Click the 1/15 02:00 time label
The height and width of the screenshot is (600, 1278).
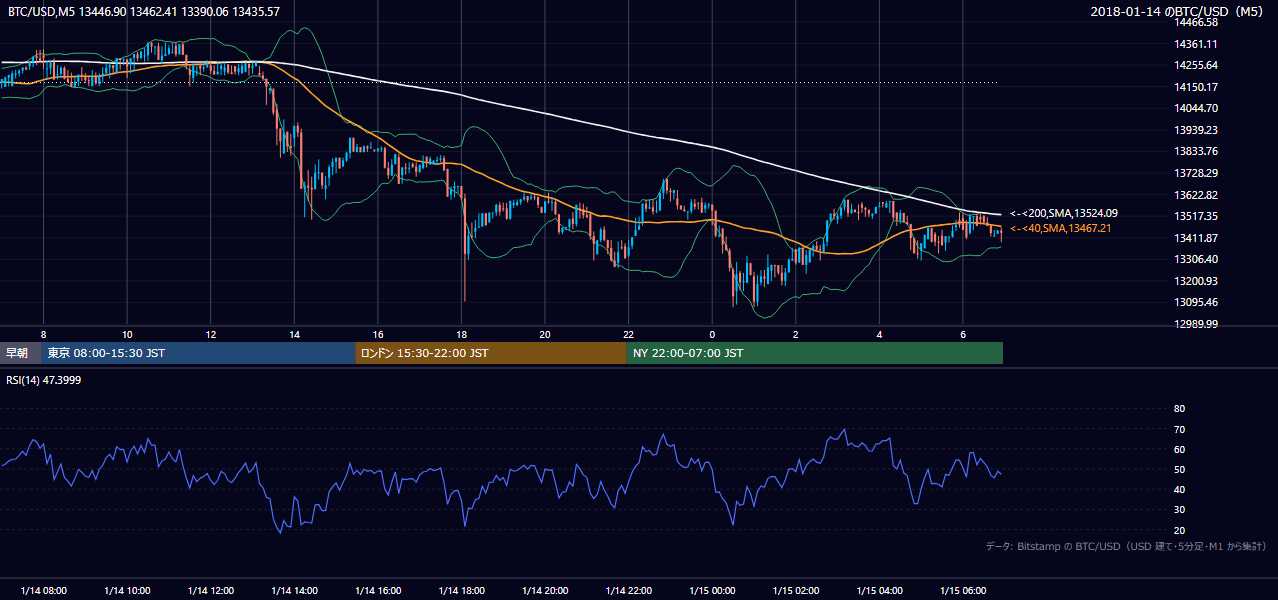795,590
